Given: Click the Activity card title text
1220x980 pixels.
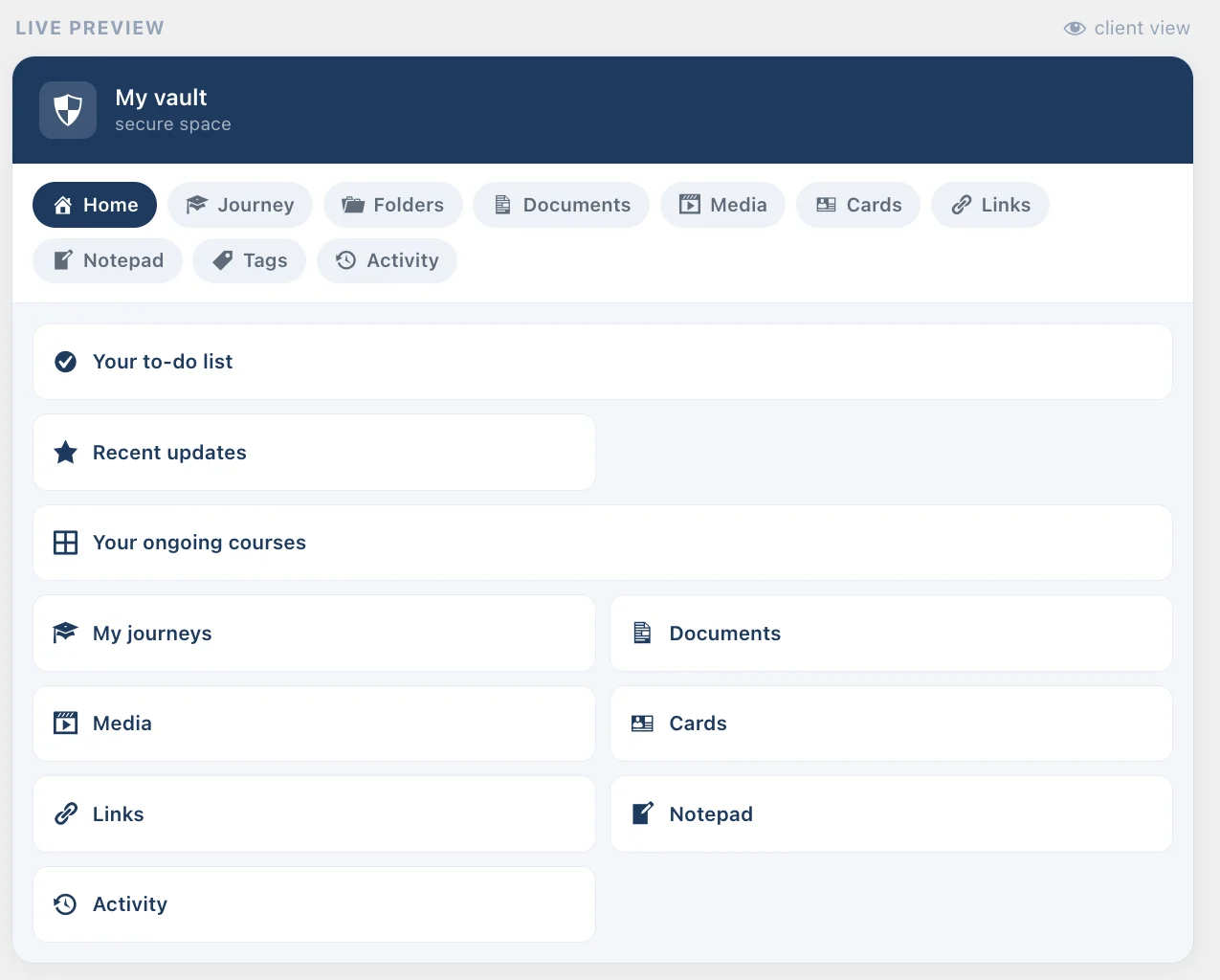Looking at the screenshot, I should (130, 904).
